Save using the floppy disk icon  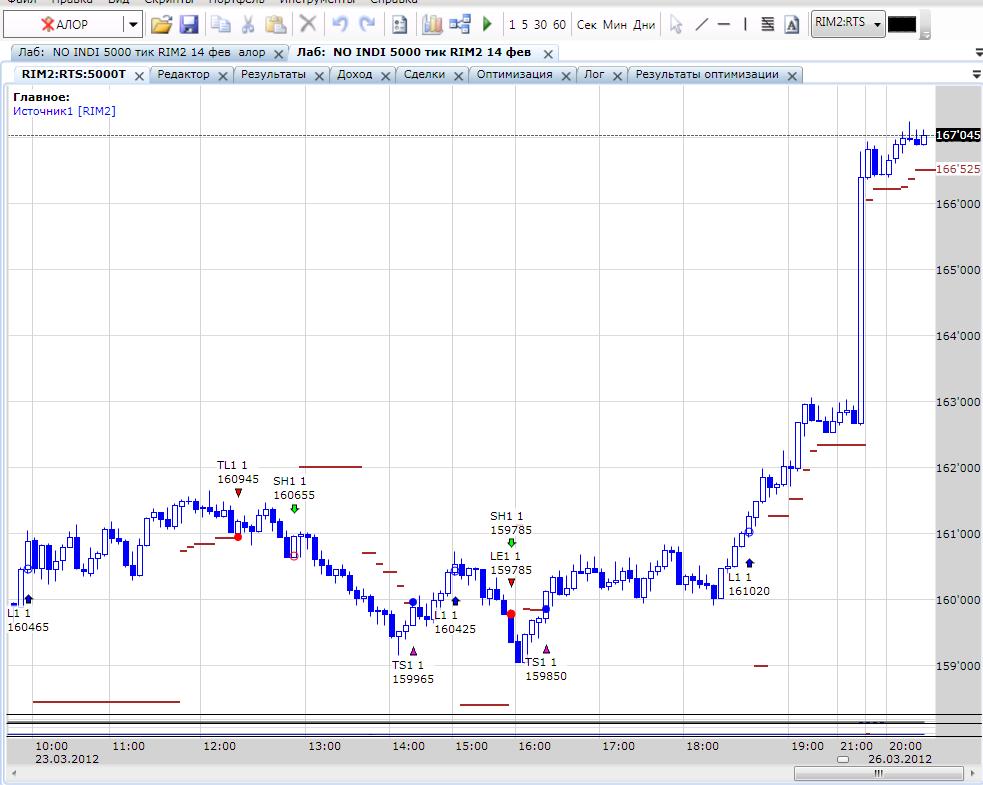pos(189,25)
